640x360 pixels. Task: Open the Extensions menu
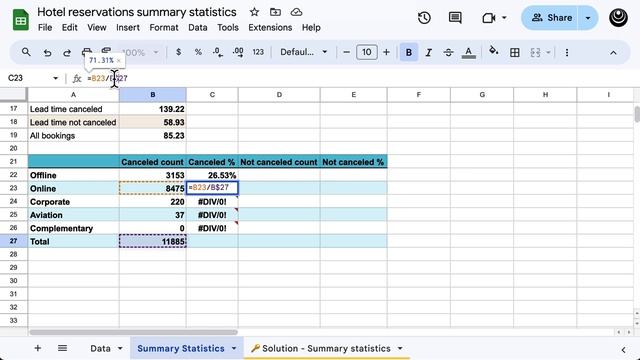pyautogui.click(x=270, y=28)
